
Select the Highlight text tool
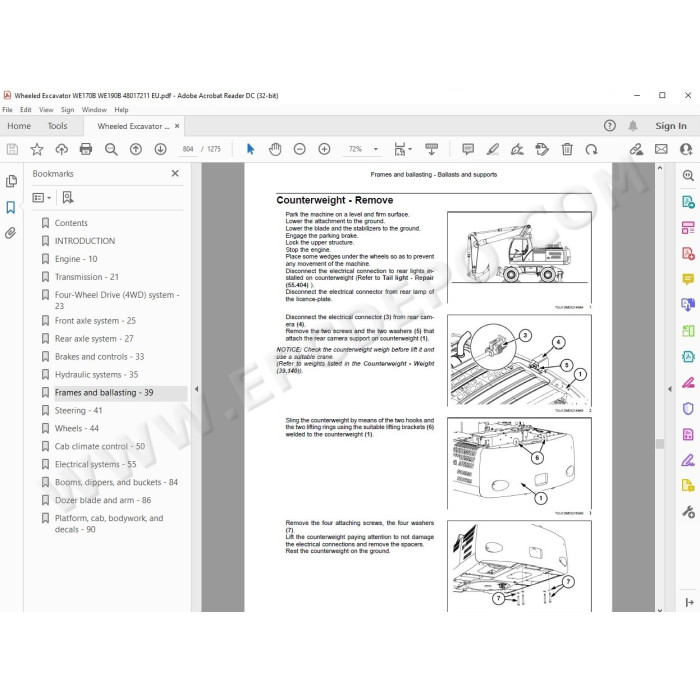(x=492, y=149)
